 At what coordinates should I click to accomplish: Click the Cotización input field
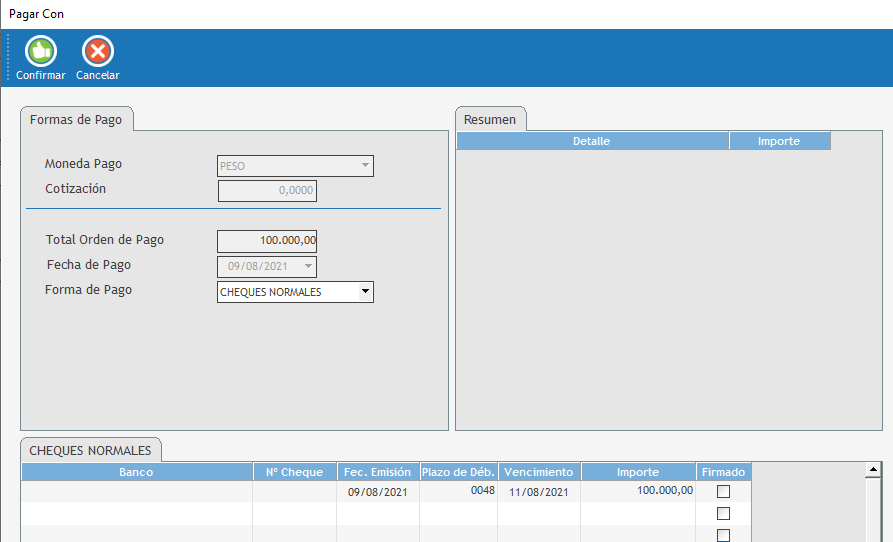(267, 191)
